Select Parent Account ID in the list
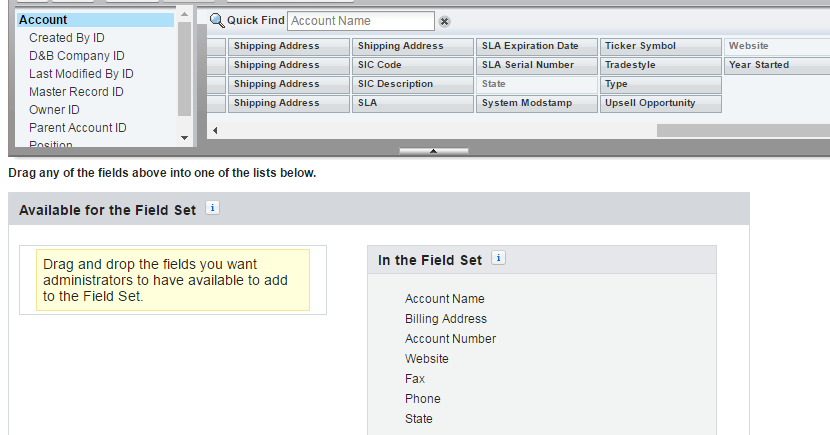 (x=78, y=128)
